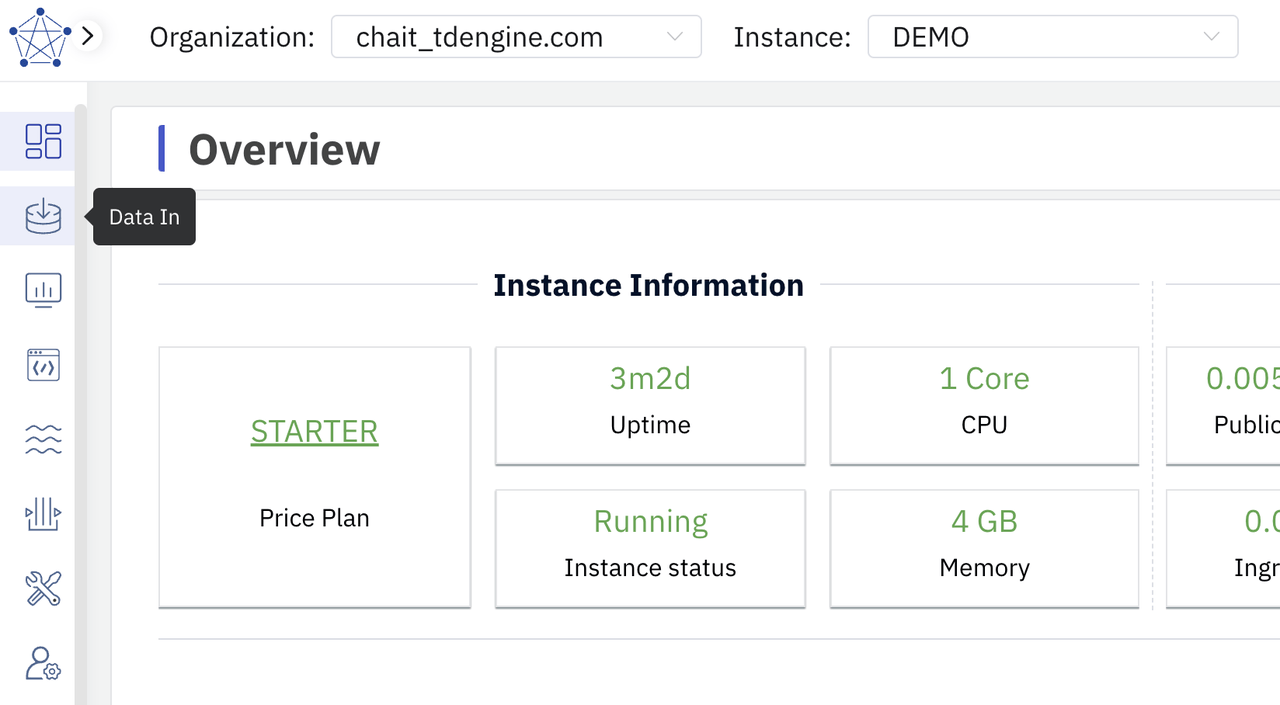Image resolution: width=1280 pixels, height=705 pixels.
Task: Click the 4 GB Memory card
Action: 984,547
